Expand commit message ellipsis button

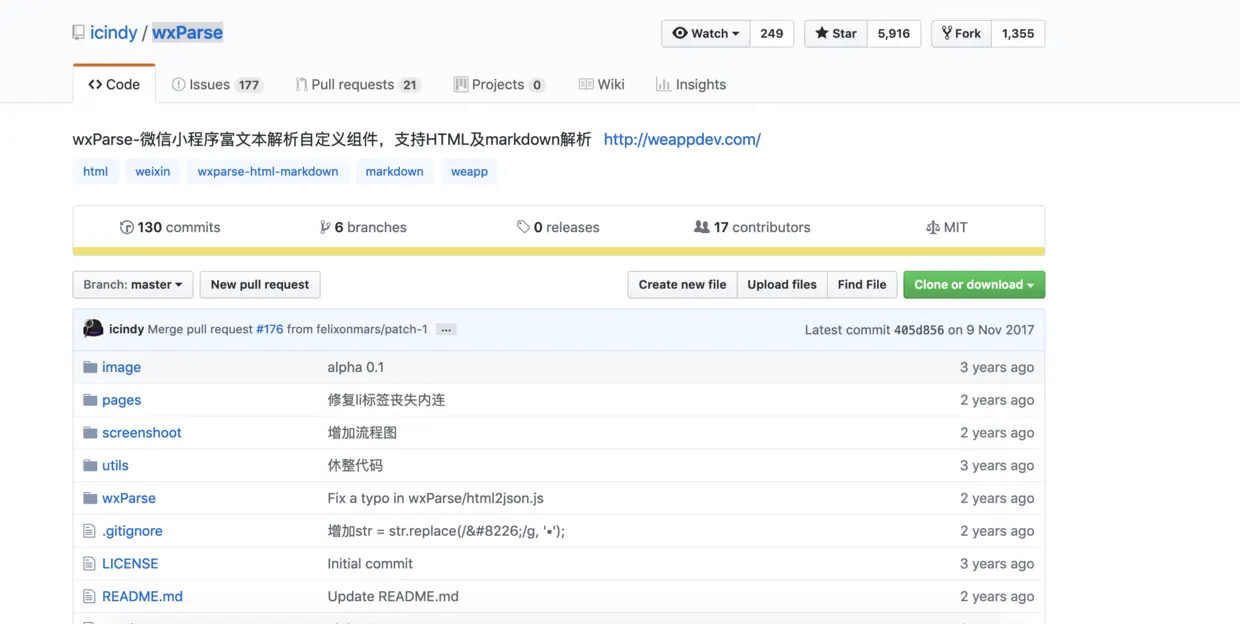coord(446,330)
